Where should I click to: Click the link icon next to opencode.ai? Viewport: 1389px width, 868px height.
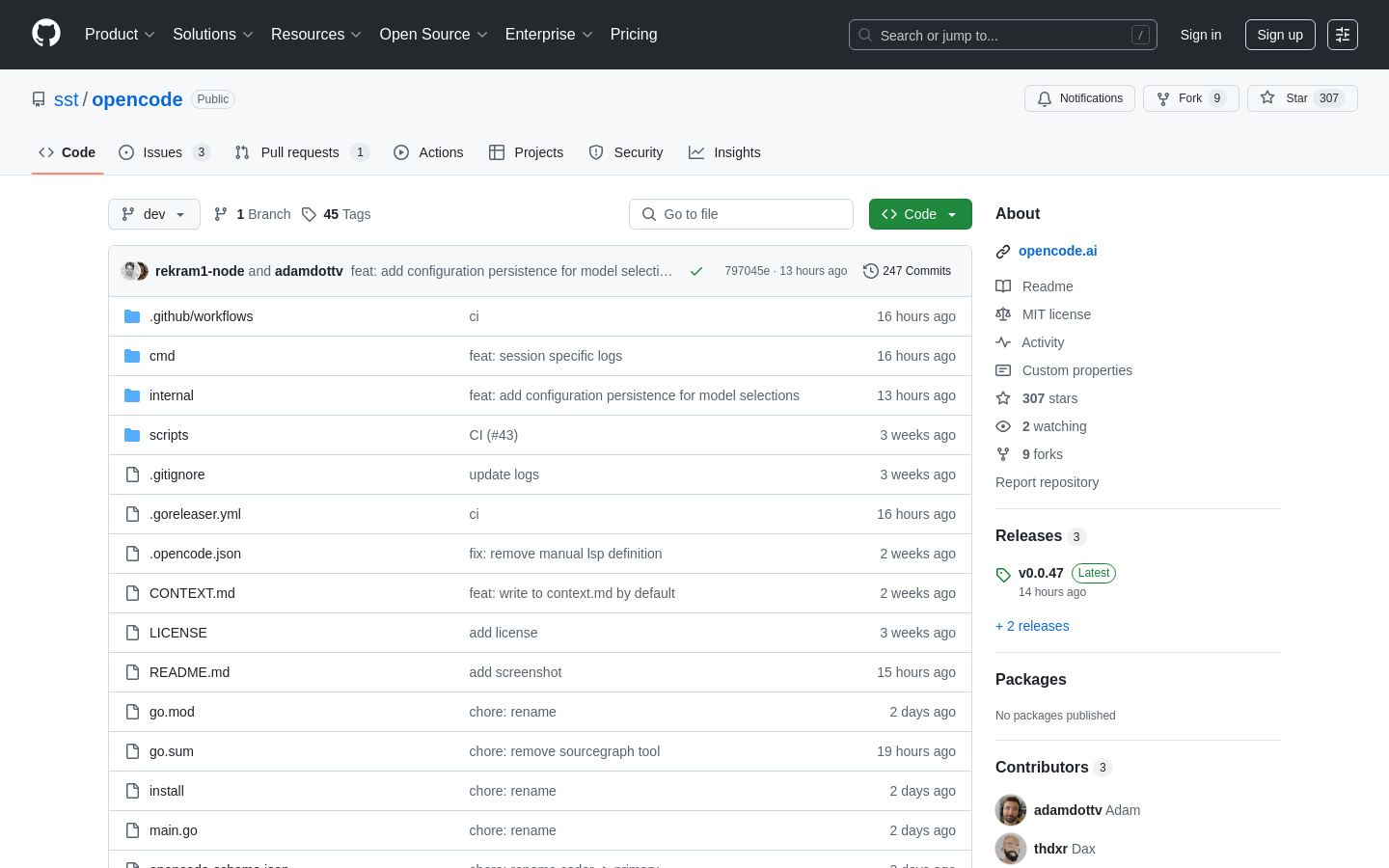coord(1003,252)
